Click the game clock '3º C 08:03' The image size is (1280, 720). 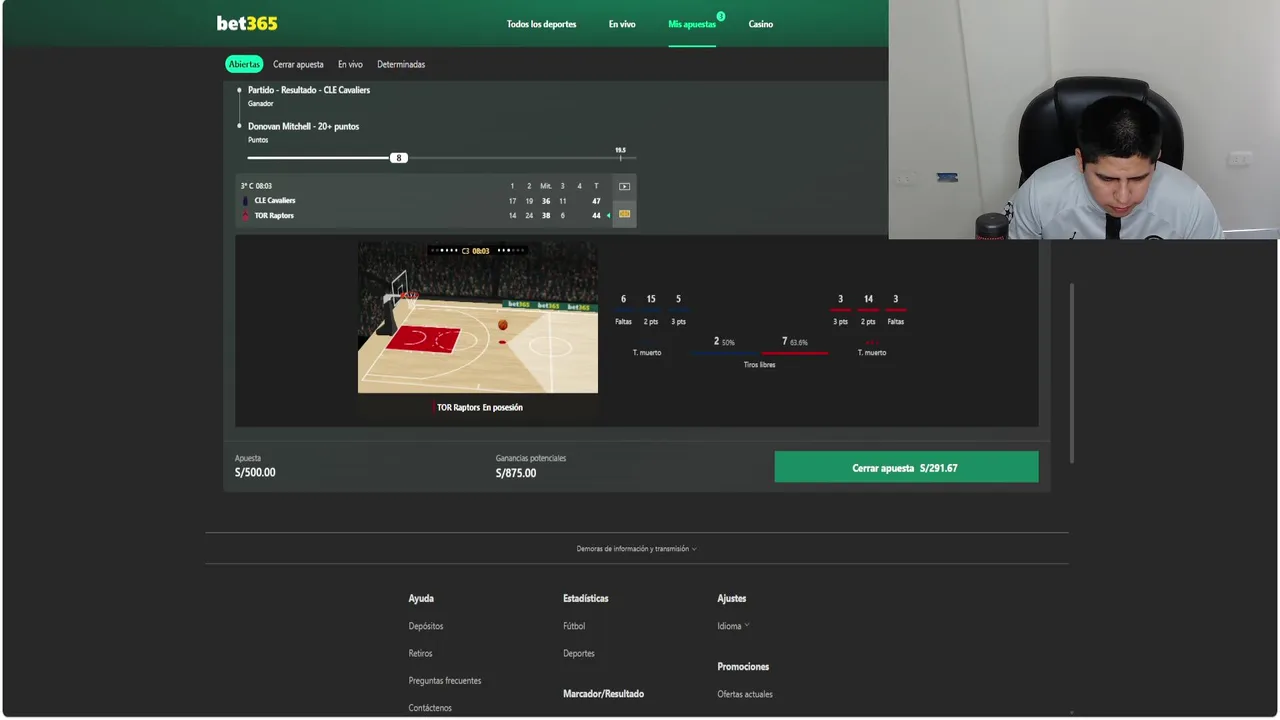256,186
